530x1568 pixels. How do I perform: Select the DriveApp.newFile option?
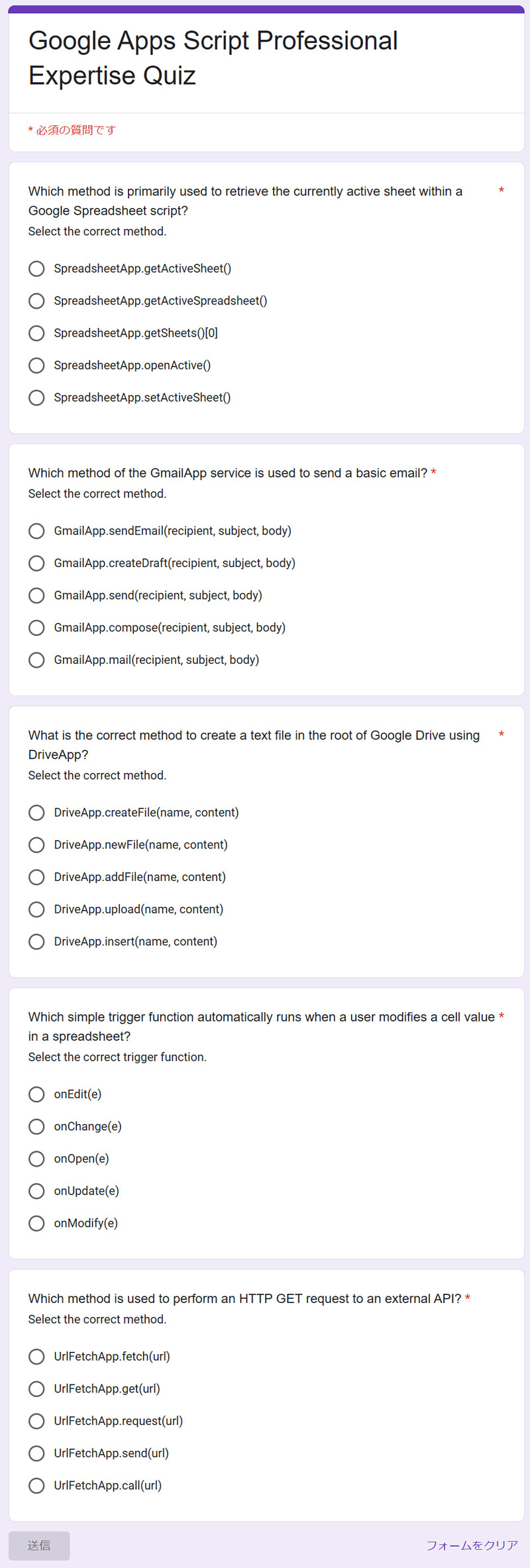(x=36, y=845)
